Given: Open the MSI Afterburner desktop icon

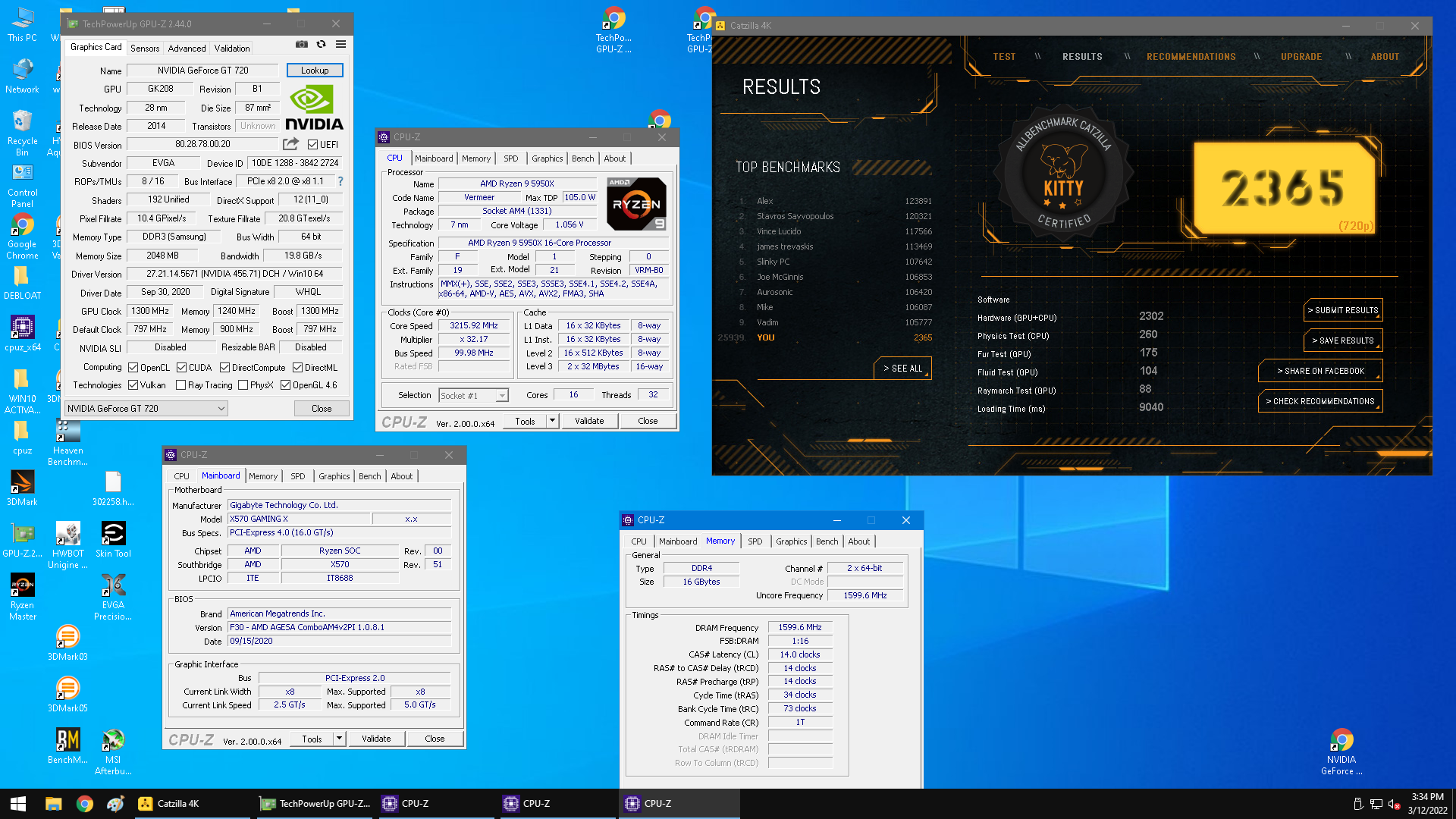Looking at the screenshot, I should tap(113, 752).
